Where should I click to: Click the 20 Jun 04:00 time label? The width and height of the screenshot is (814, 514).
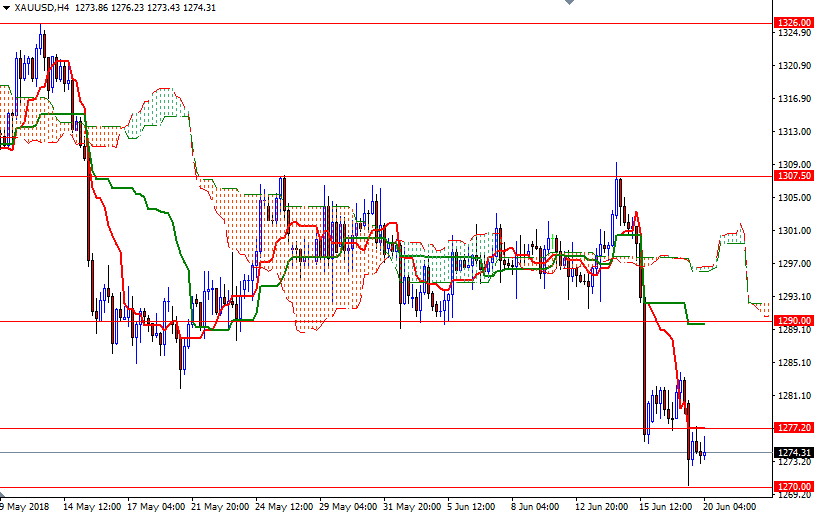(730, 506)
